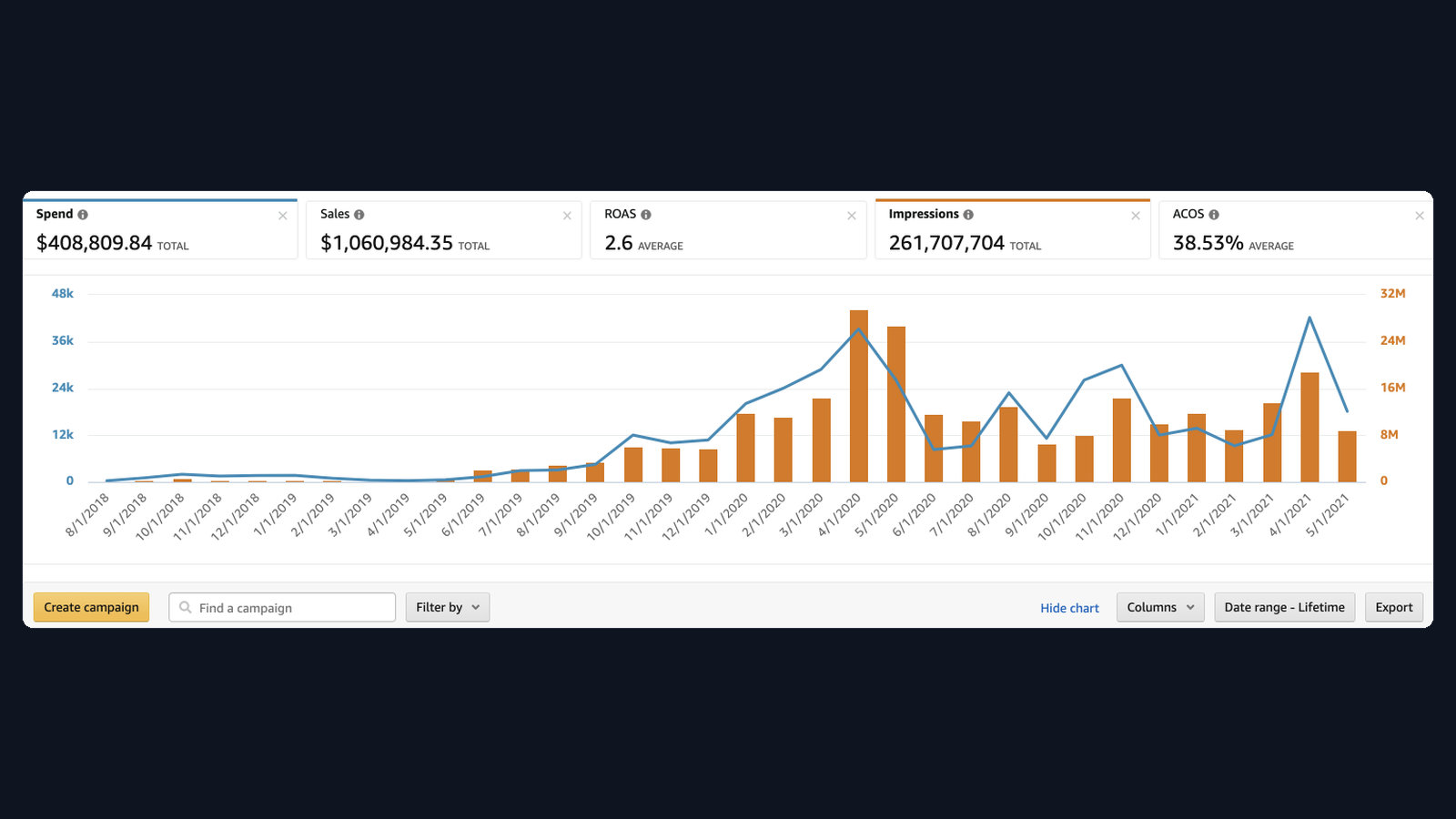This screenshot has width=1456, height=819.
Task: Click the 38.53% ACOS average value
Action: (1208, 243)
